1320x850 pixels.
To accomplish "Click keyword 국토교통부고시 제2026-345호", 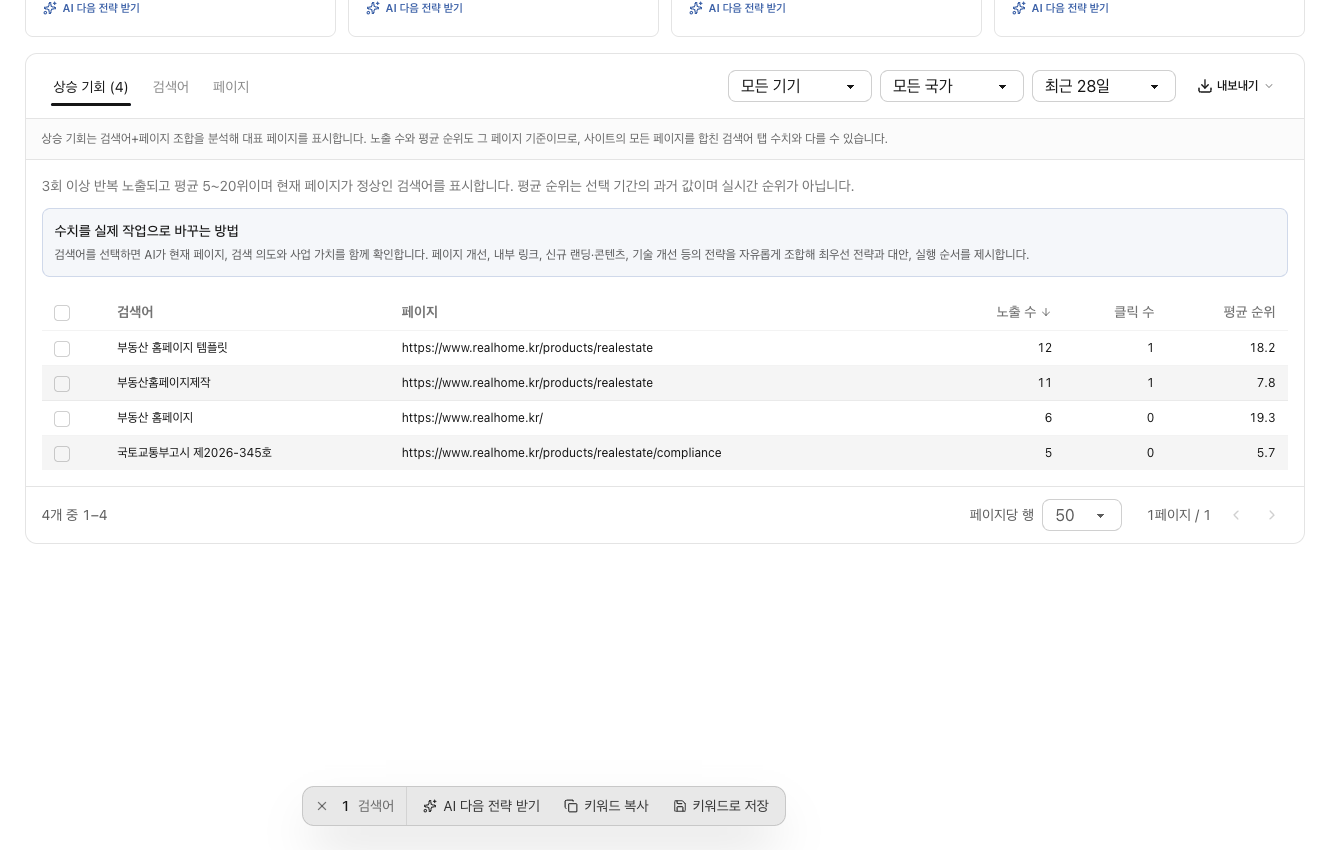I will [194, 453].
